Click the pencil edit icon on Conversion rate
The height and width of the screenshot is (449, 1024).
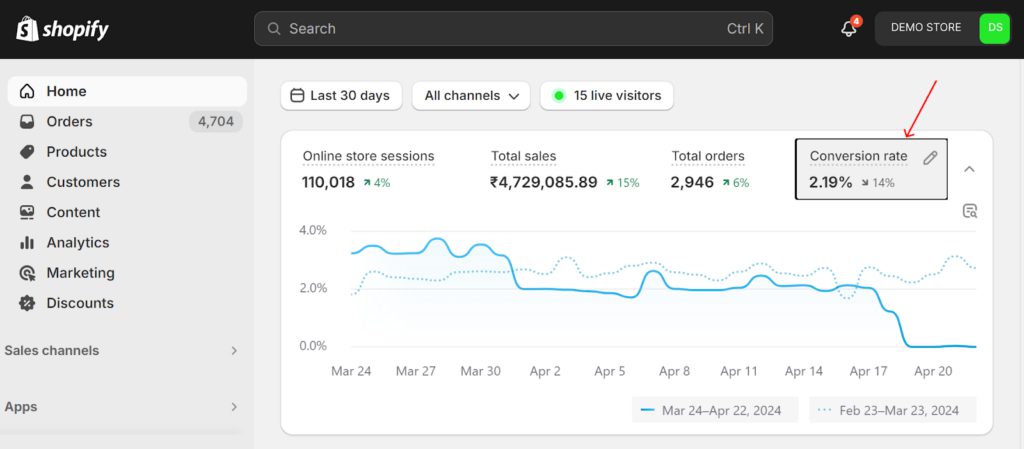[x=930, y=157]
